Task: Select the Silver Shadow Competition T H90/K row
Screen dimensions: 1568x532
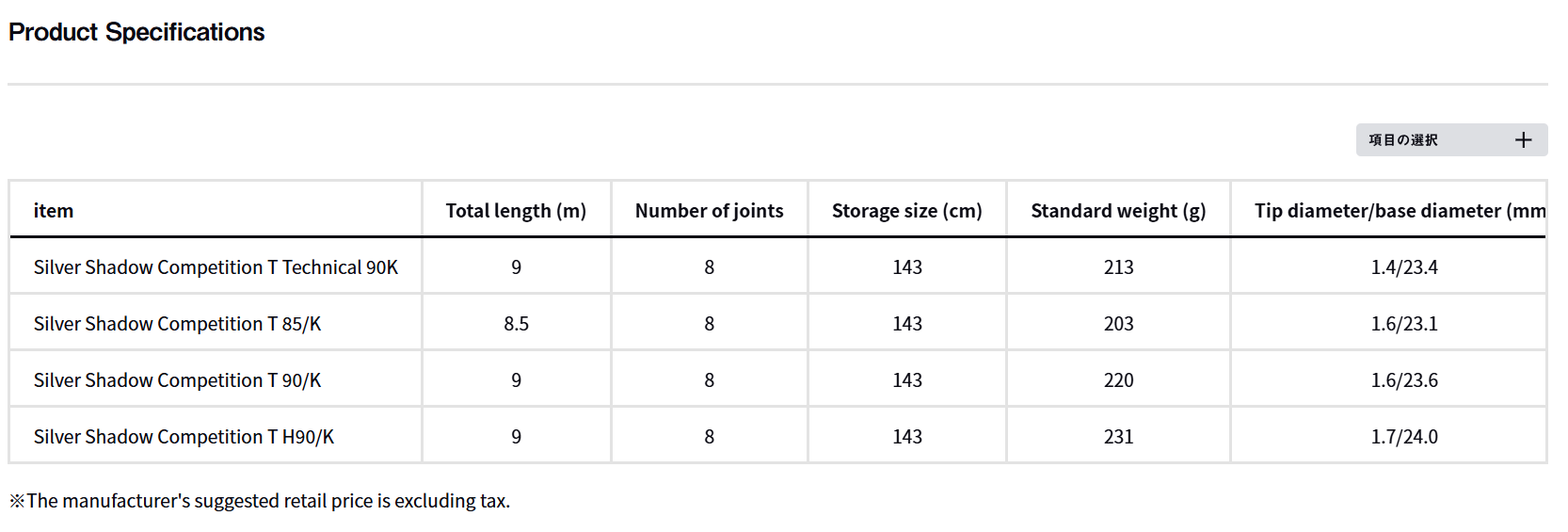Action: click(184, 437)
